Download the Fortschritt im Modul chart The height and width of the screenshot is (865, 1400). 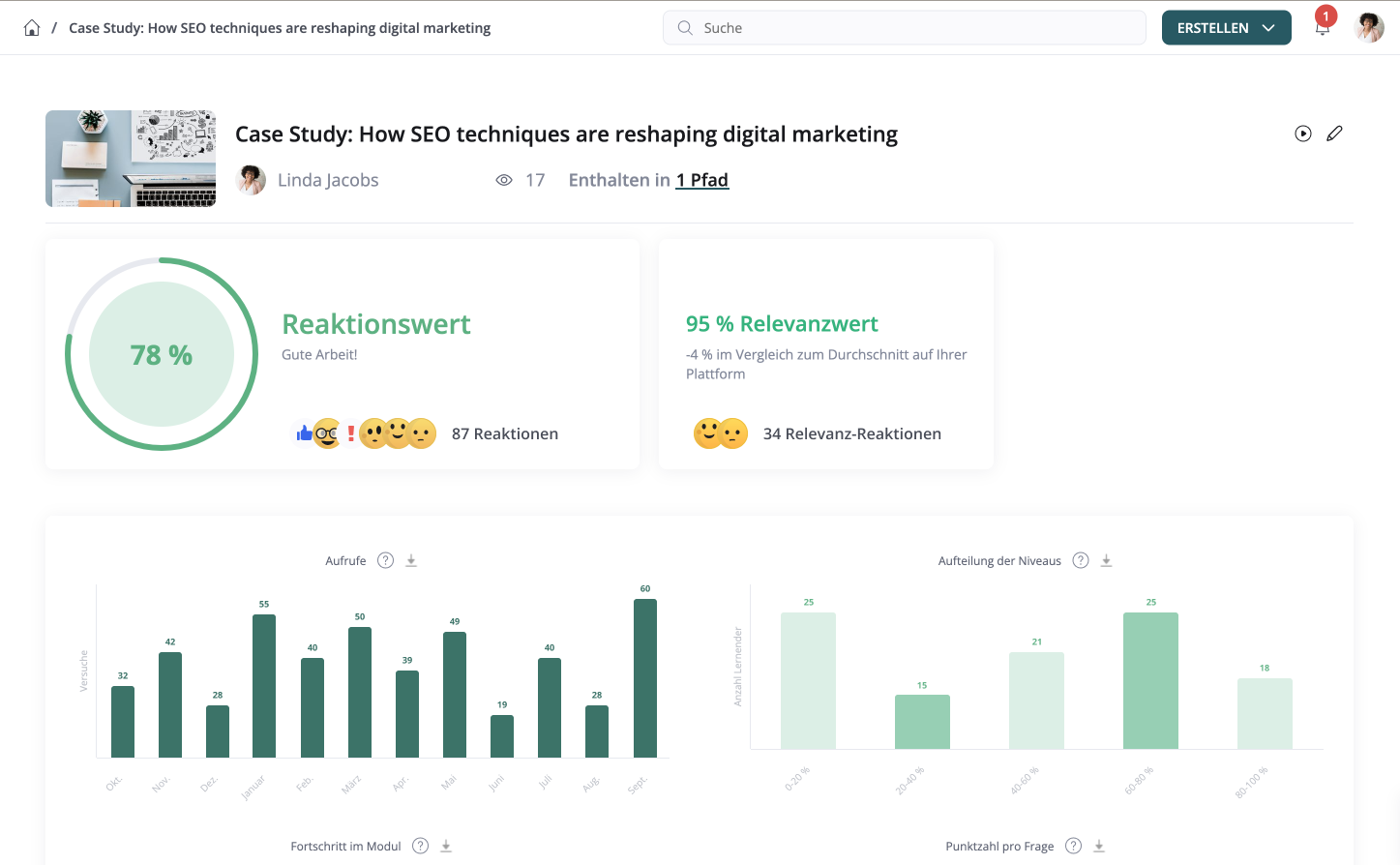(446, 846)
